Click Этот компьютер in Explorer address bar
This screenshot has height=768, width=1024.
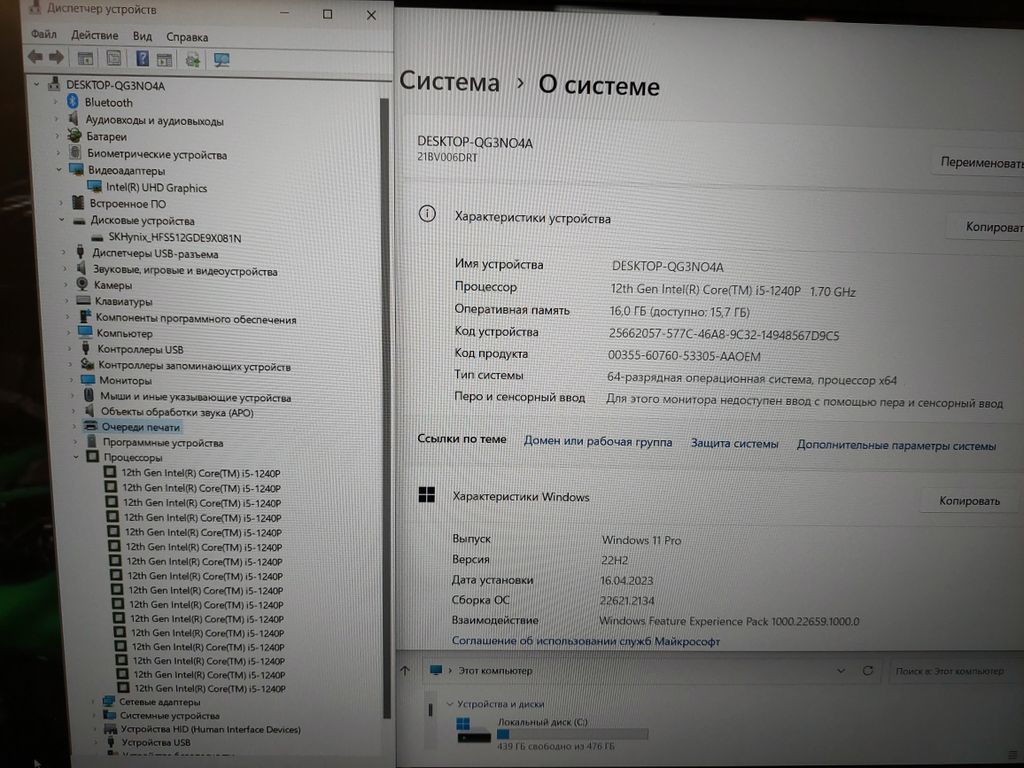pyautogui.click(x=495, y=670)
